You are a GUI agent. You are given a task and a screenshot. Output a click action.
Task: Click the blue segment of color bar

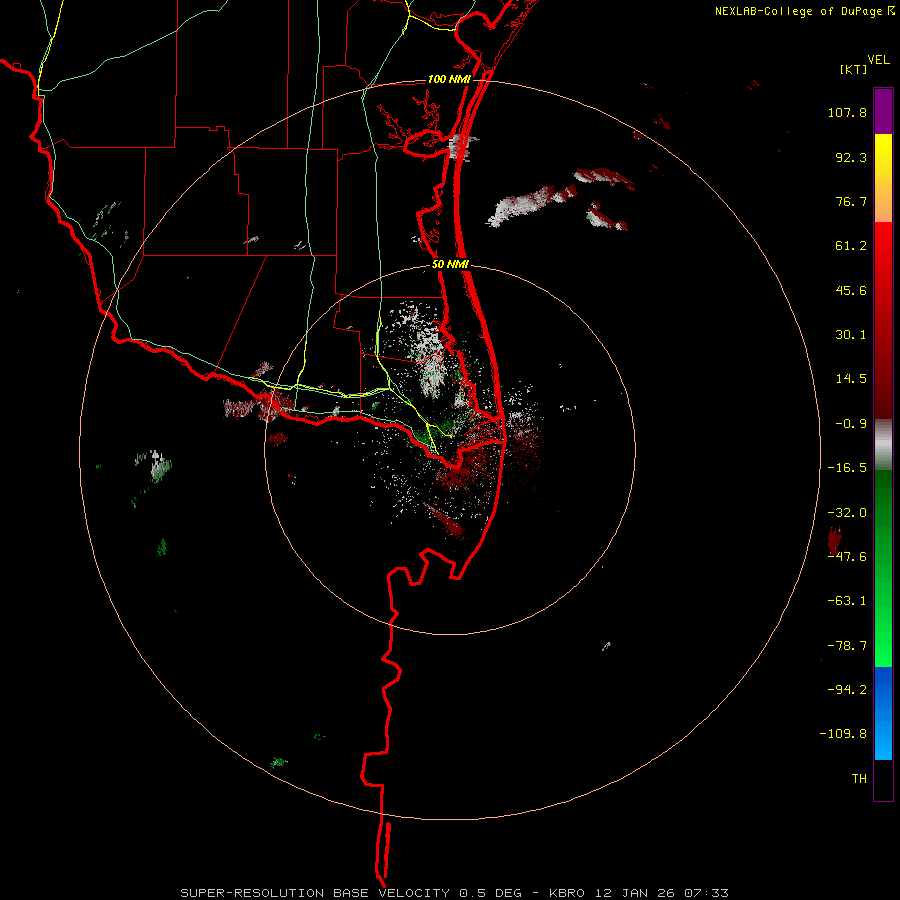(883, 713)
